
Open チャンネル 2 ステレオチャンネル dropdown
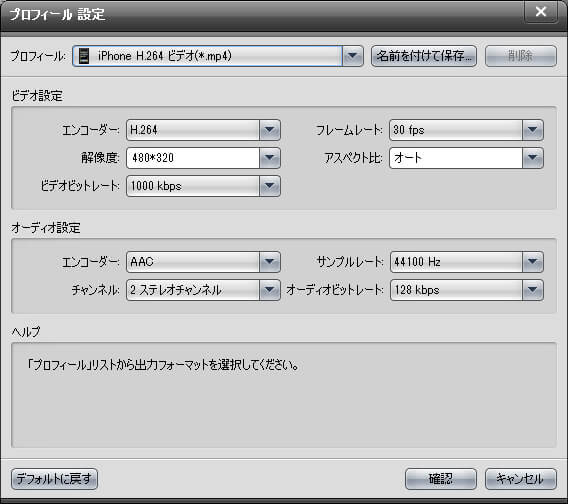click(270, 290)
